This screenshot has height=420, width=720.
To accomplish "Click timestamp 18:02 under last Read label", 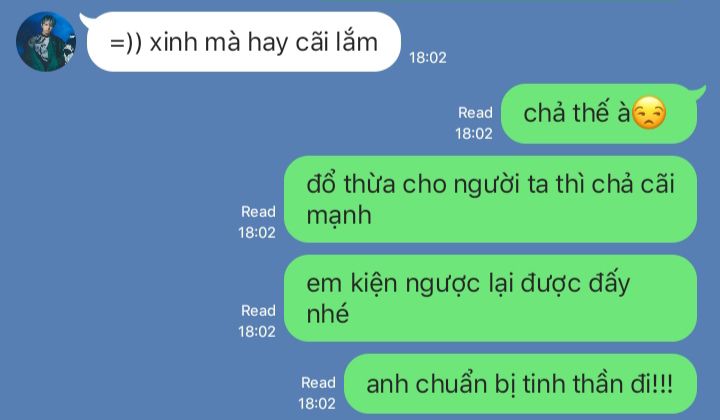I will pos(316,404).
